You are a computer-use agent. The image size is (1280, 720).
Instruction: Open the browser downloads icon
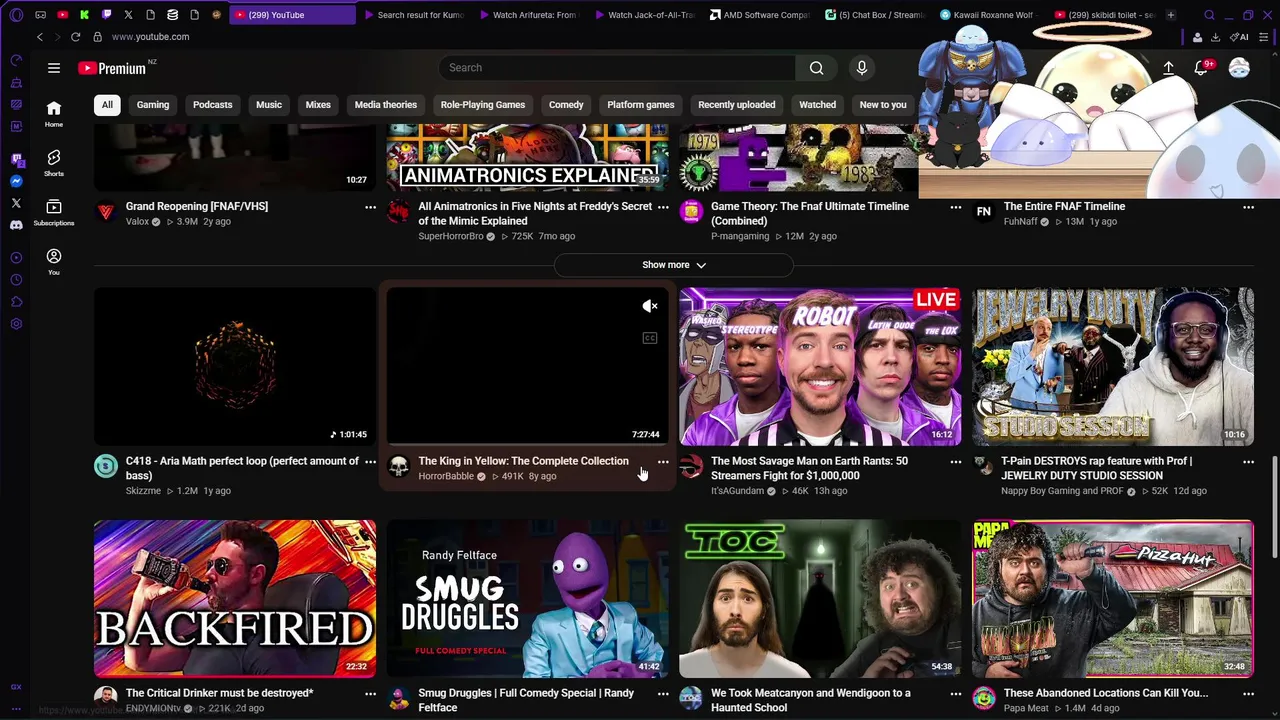point(1215,37)
